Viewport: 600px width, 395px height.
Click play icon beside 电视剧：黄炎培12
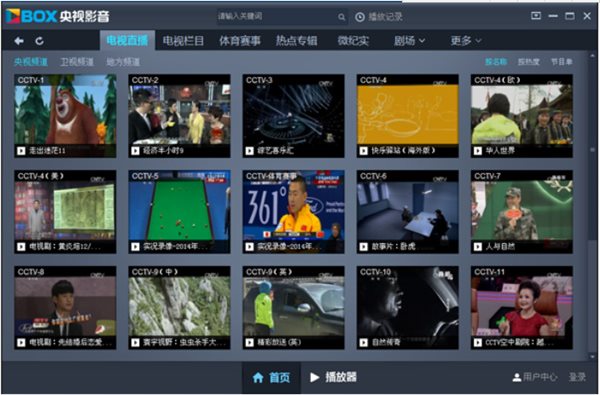coord(21,247)
